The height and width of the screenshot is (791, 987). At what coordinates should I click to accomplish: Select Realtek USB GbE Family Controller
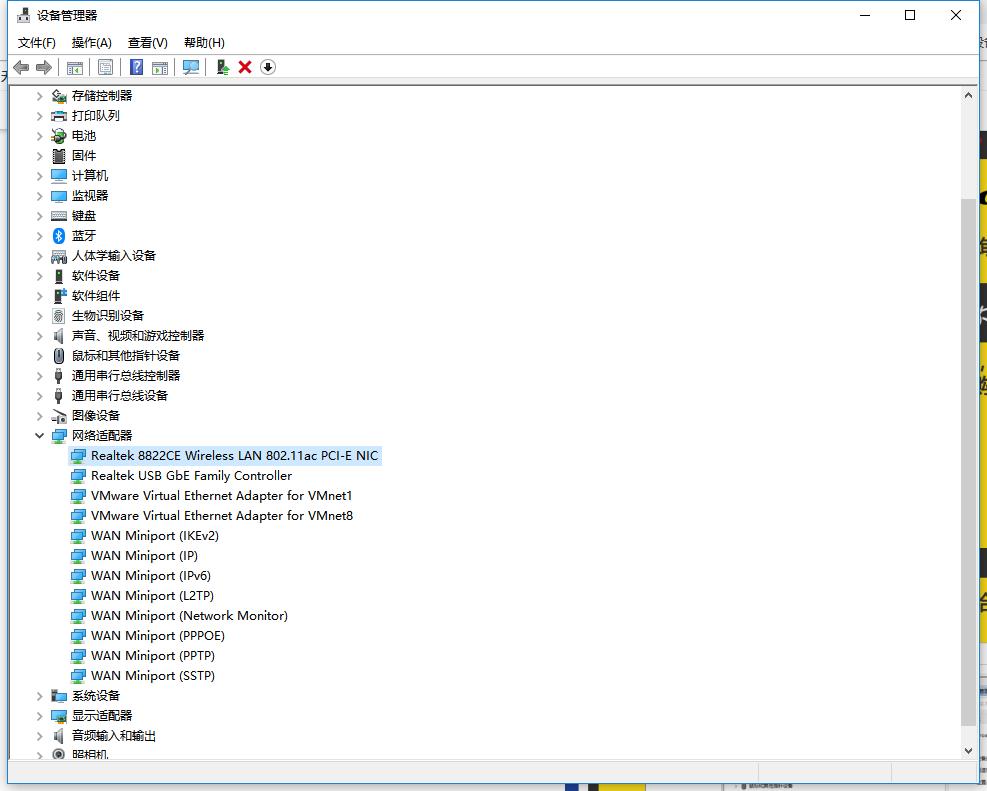coord(191,476)
